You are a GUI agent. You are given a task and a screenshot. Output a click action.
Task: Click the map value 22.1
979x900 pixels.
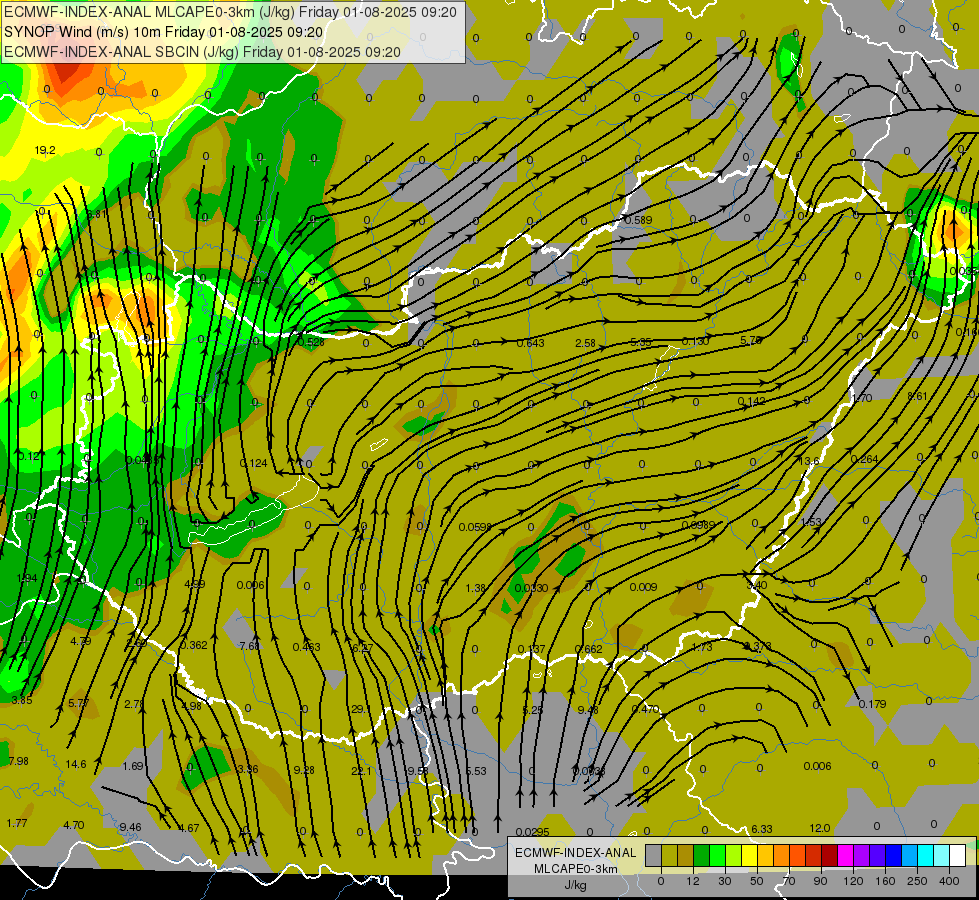pyautogui.click(x=362, y=771)
